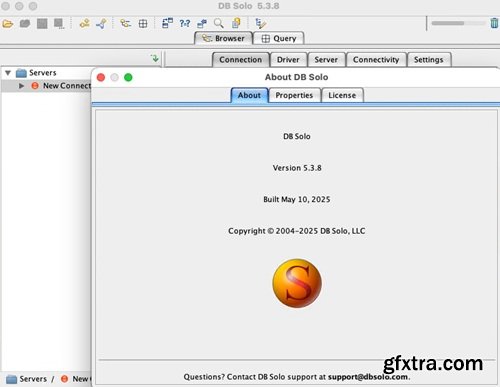Click the Built May 10, 2025 text
Screen dimensions: 500x387
[x=297, y=199]
